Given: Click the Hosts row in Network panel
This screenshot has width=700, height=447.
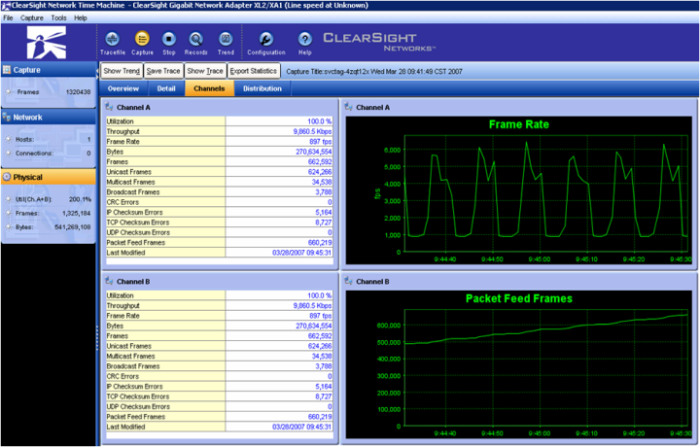Looking at the screenshot, I should [49, 139].
